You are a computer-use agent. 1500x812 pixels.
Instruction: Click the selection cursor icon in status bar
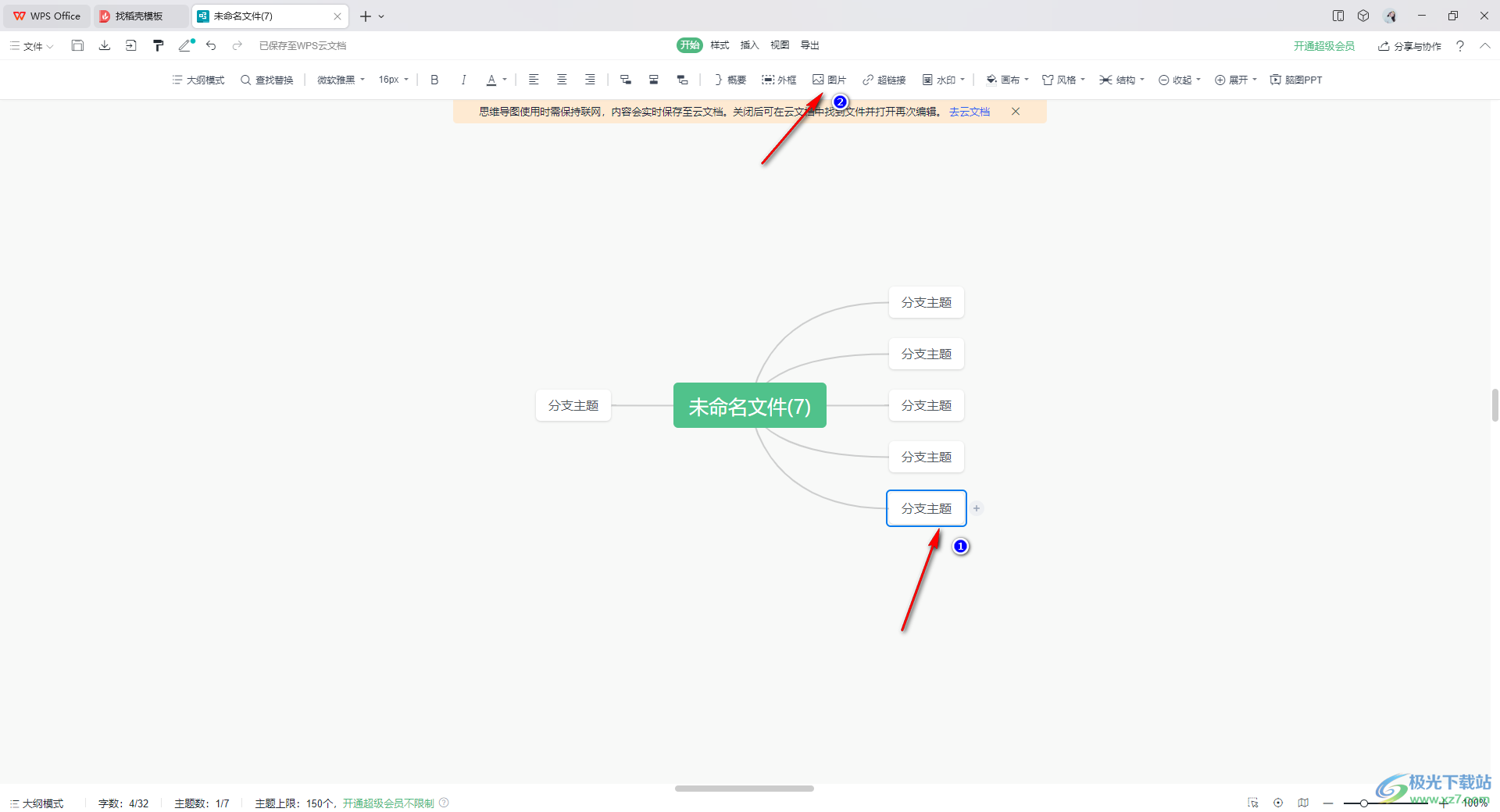[1253, 803]
